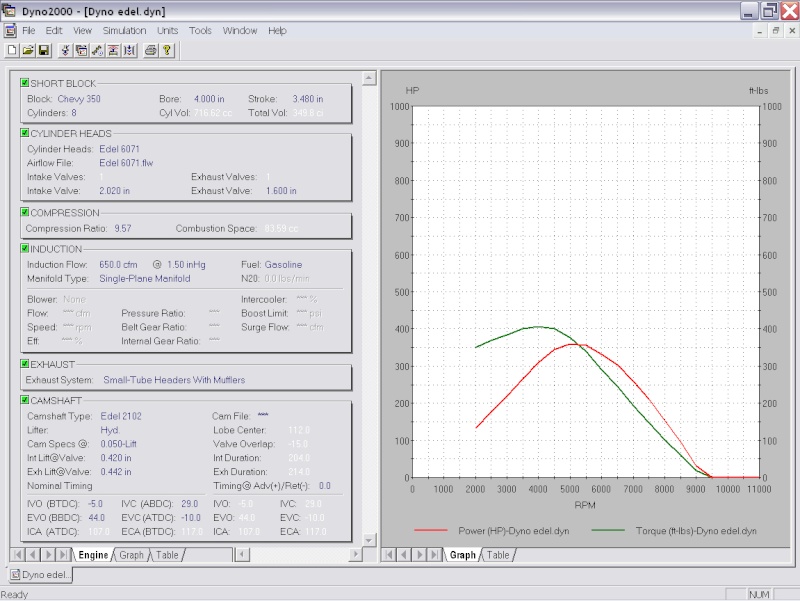Viewport: 800px width, 601px height.
Task: Go to previous tab in graph pane
Action: (x=404, y=555)
